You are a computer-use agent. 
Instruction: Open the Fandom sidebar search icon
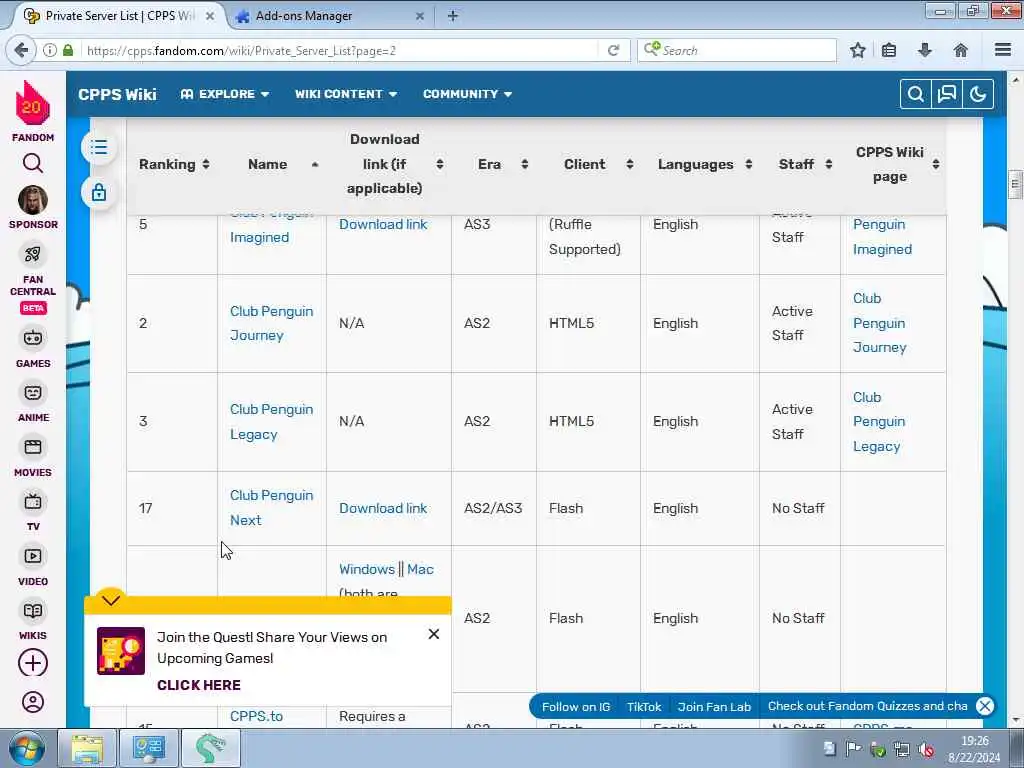(x=33, y=163)
